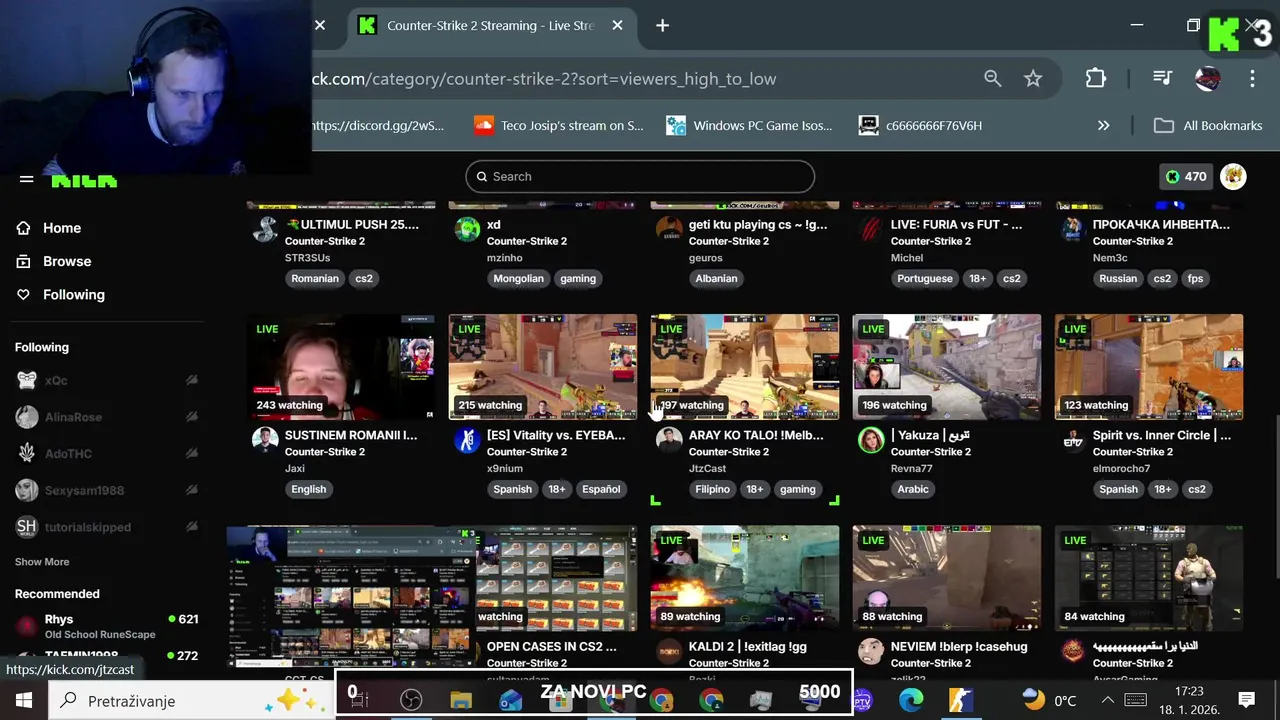Open Microsoft Edge from taskbar
Screen dimensions: 1280x720
911,700
